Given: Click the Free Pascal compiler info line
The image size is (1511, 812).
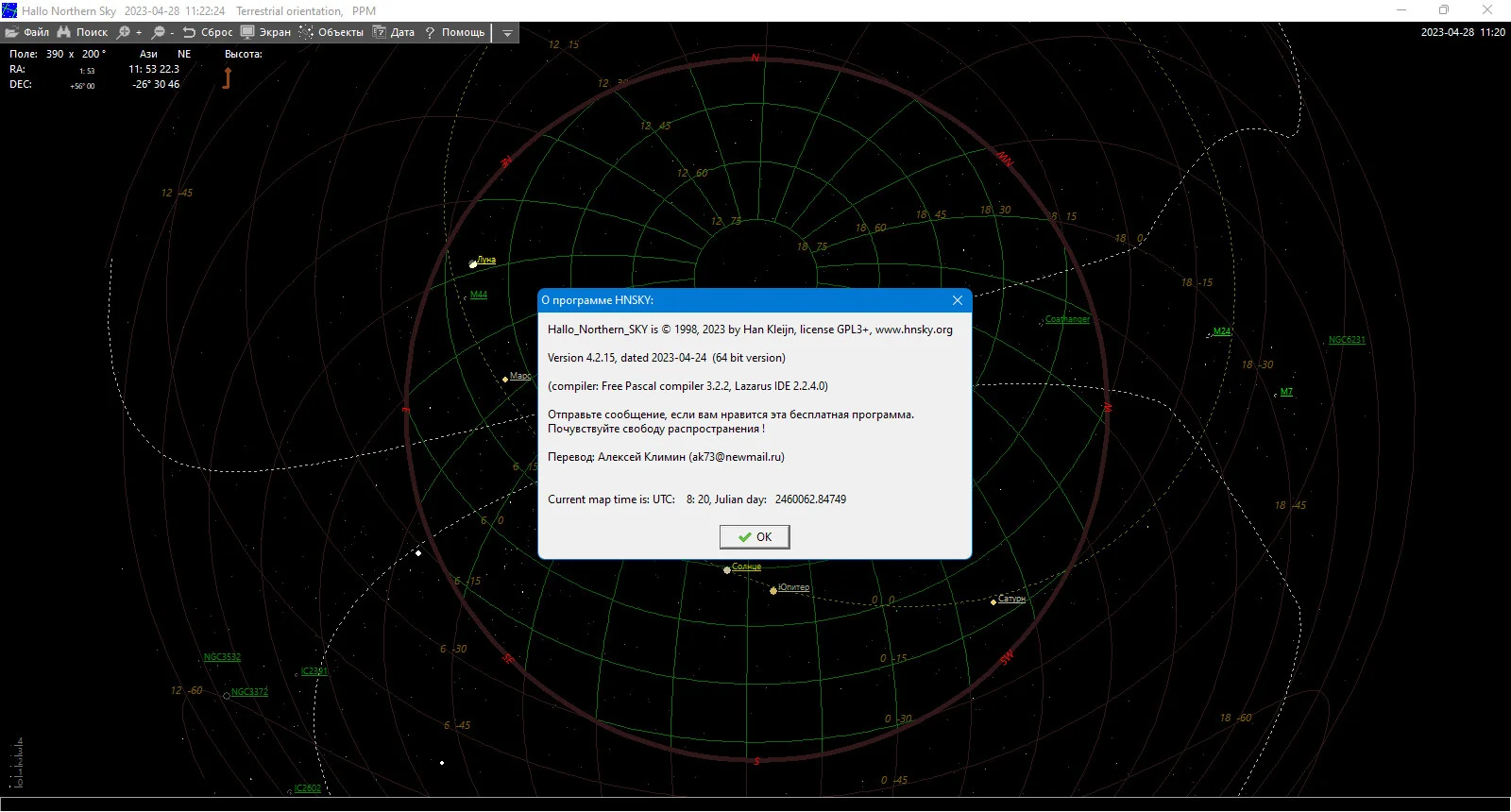Looking at the screenshot, I should [688, 386].
